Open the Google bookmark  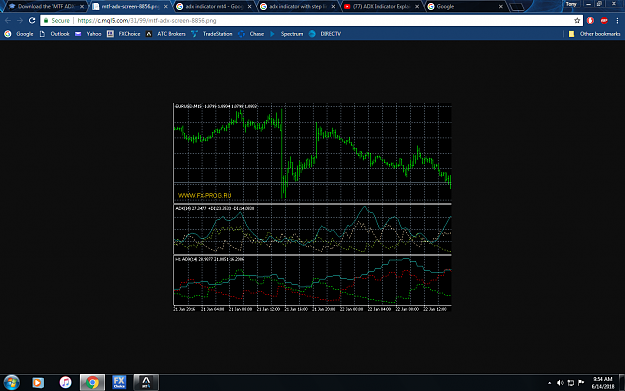pyautogui.click(x=19, y=34)
